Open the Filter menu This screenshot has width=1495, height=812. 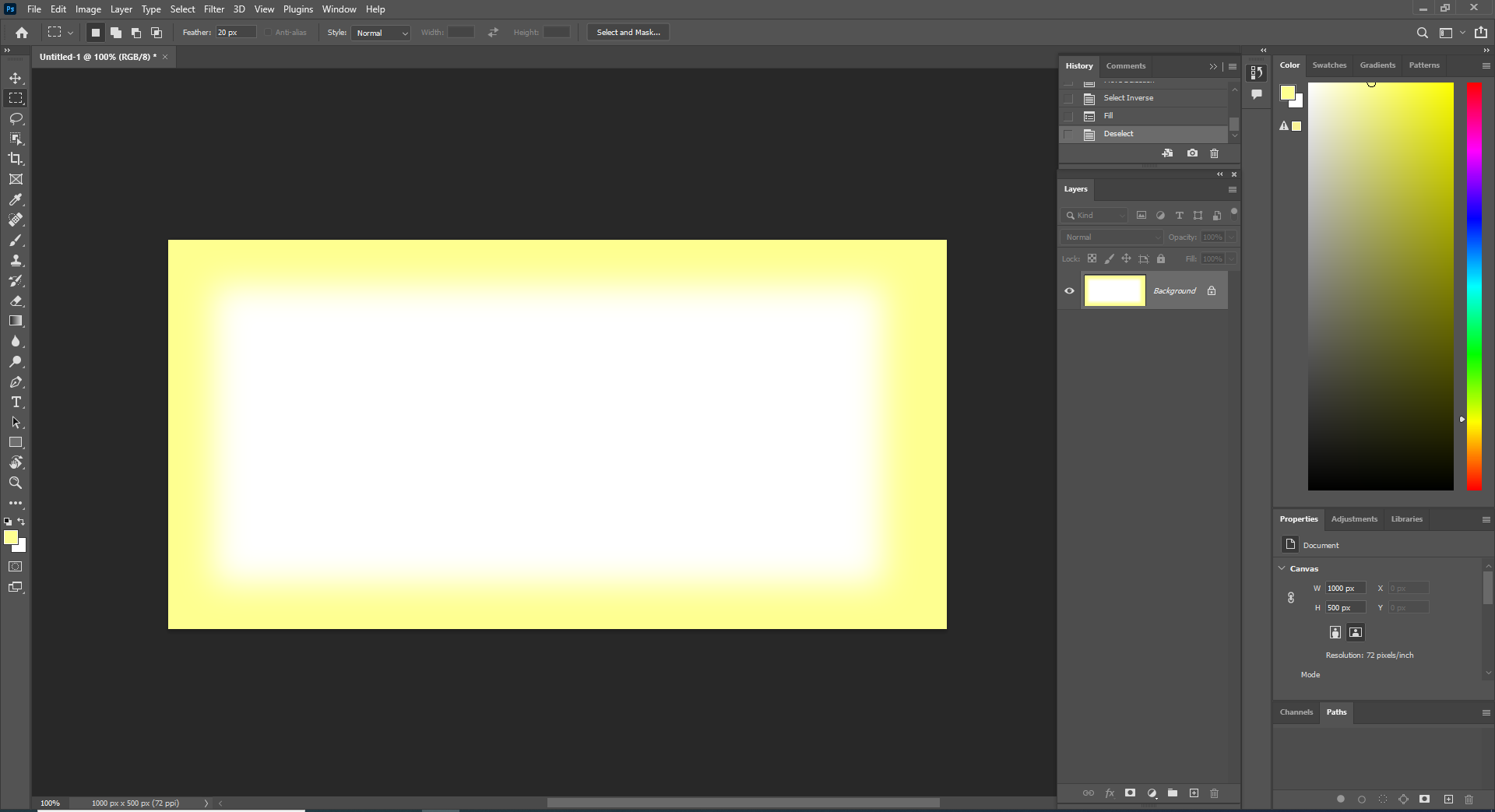point(214,9)
